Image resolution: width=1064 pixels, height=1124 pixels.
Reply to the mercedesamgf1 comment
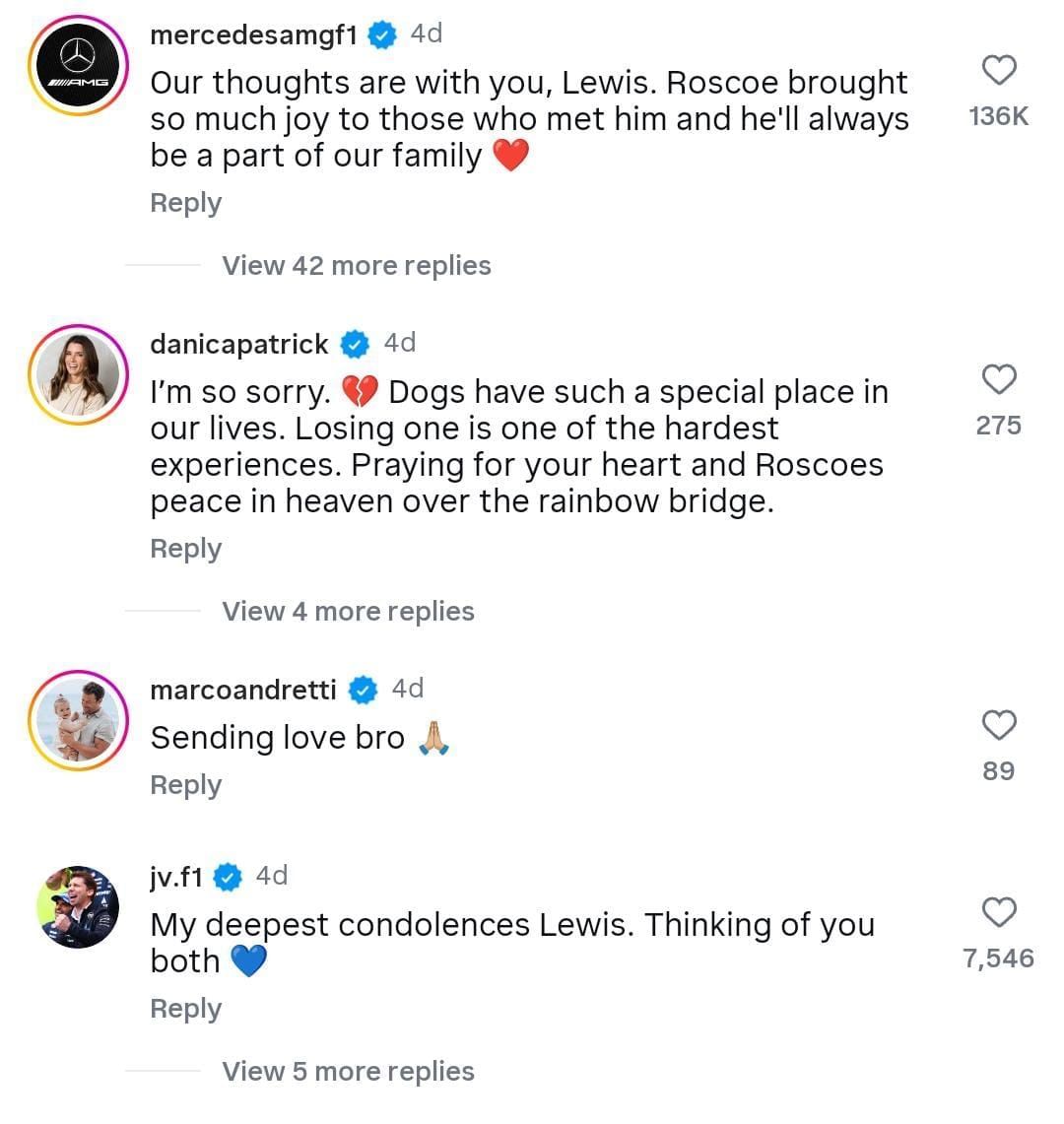tap(185, 203)
